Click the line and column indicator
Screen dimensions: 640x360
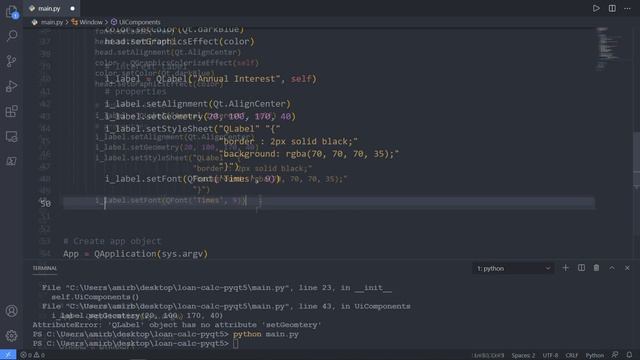[488, 355]
